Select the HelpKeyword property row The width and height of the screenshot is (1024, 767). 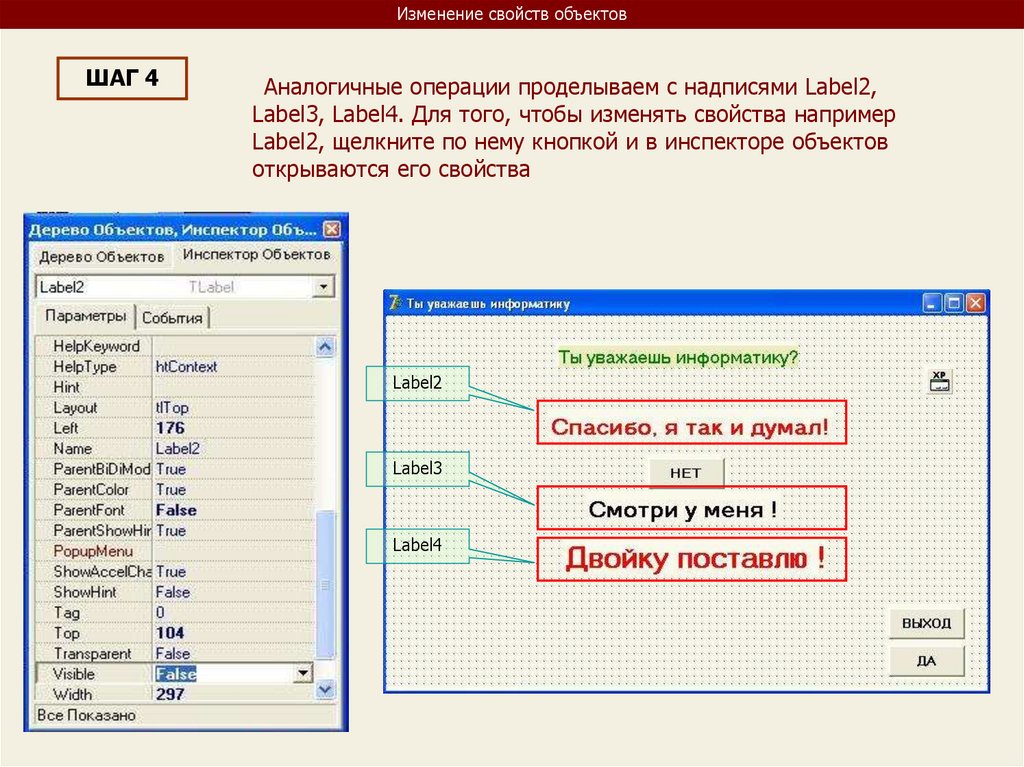[x=175, y=346]
